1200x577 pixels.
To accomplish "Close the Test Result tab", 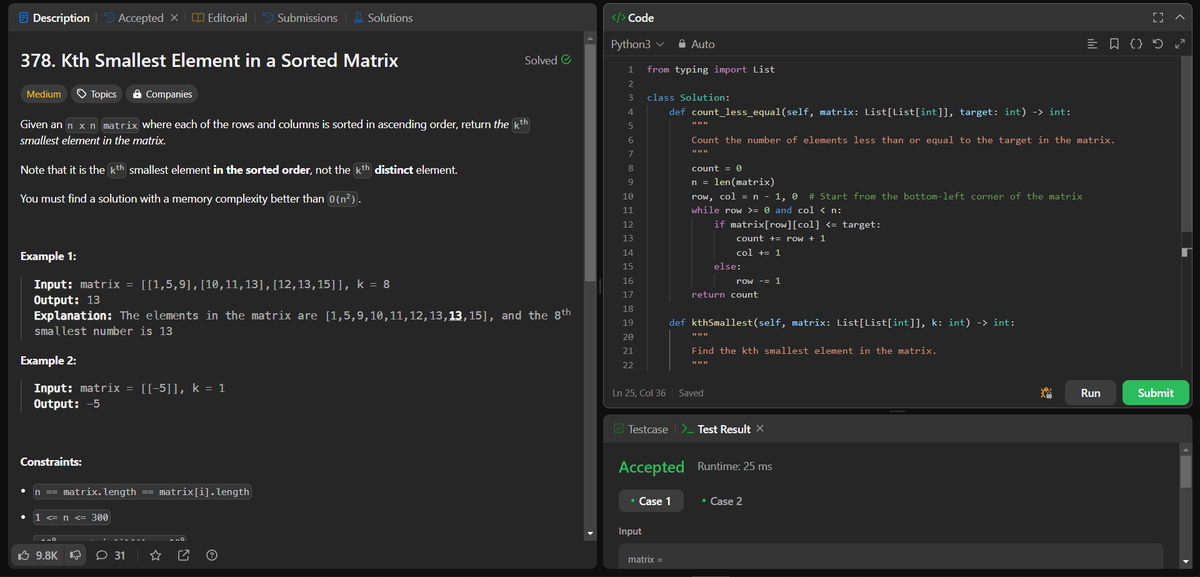I will point(760,429).
